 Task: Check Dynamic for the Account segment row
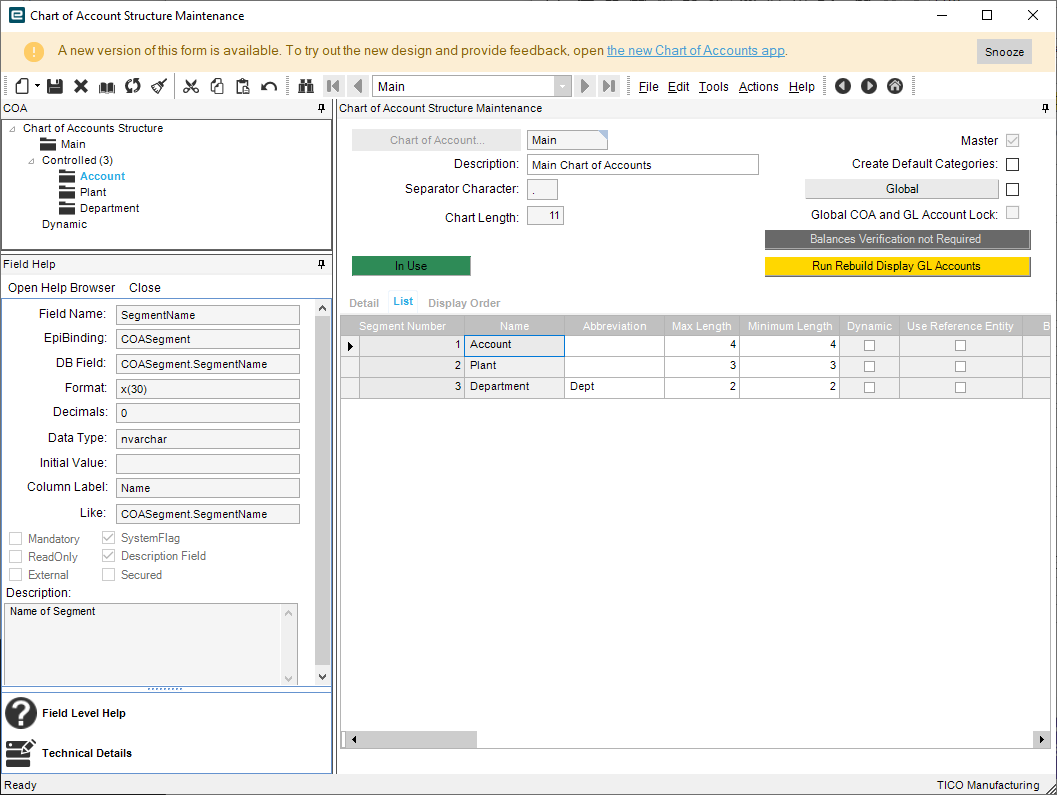[x=869, y=345]
